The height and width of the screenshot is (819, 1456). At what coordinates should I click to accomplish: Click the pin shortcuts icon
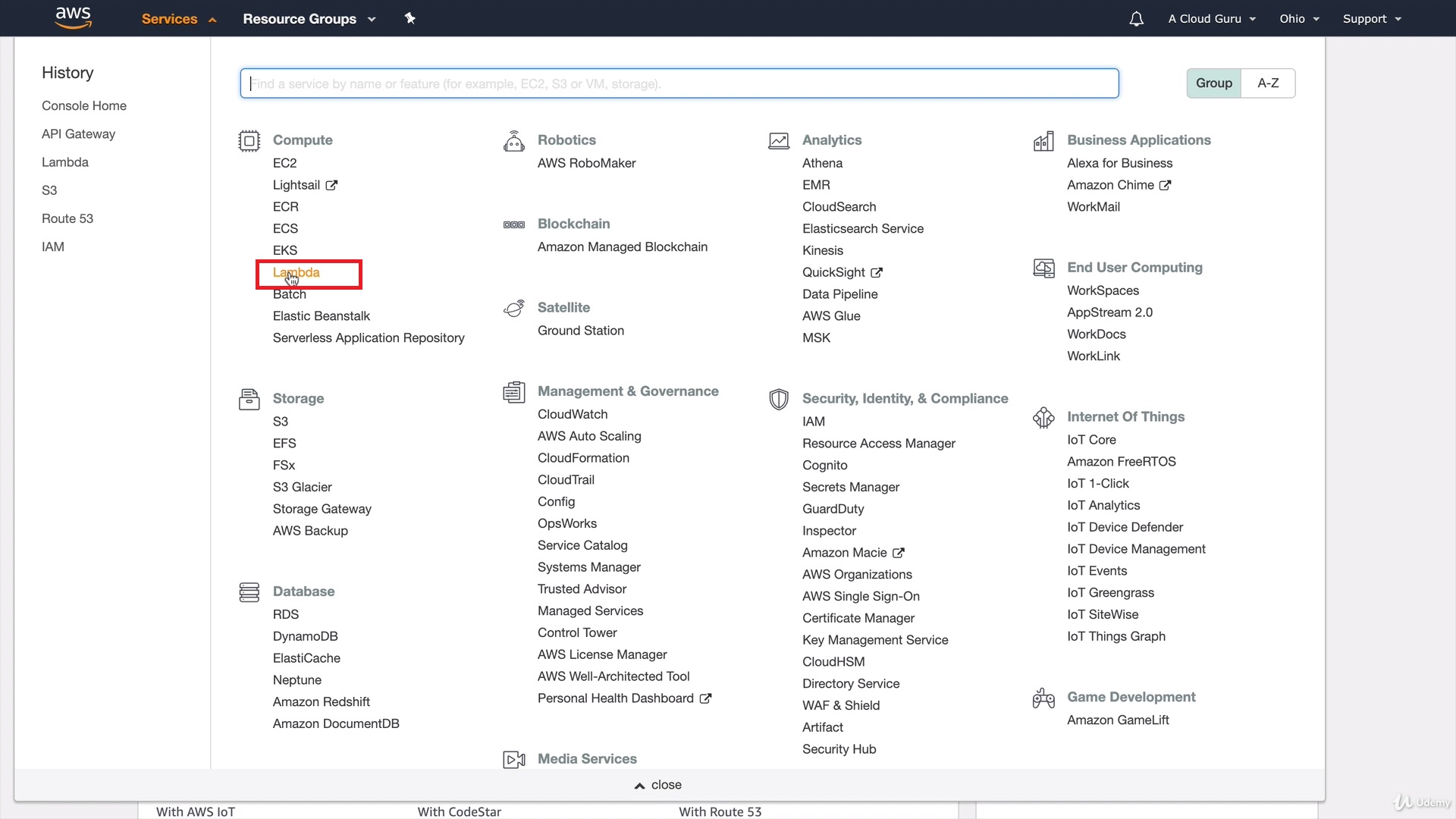pos(410,18)
